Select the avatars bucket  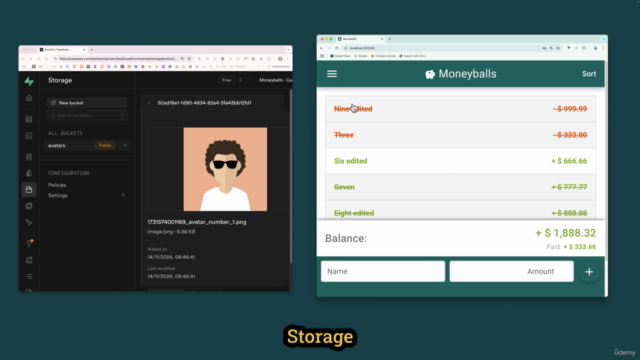tap(87, 145)
